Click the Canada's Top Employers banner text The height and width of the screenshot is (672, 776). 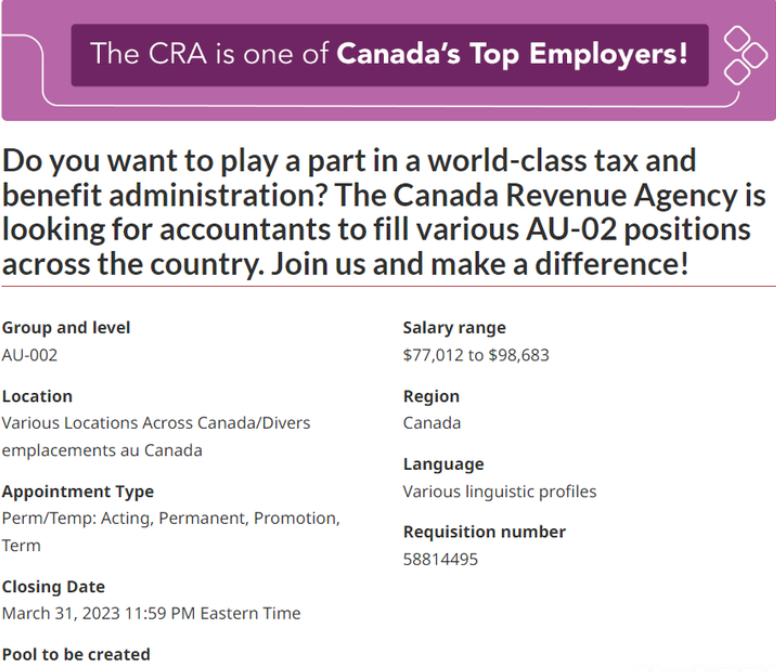pyautogui.click(x=389, y=54)
